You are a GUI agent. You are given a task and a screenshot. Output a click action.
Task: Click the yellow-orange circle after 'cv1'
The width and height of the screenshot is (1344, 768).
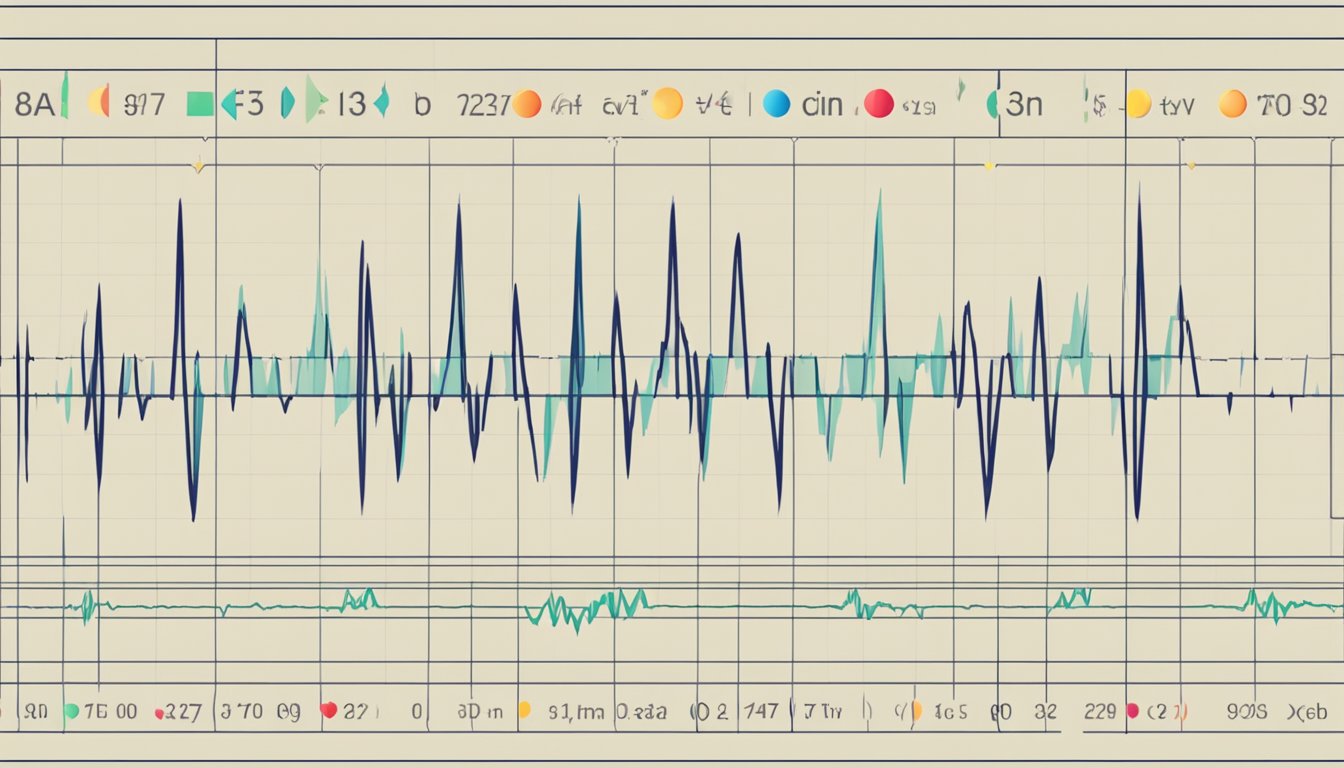(x=667, y=103)
